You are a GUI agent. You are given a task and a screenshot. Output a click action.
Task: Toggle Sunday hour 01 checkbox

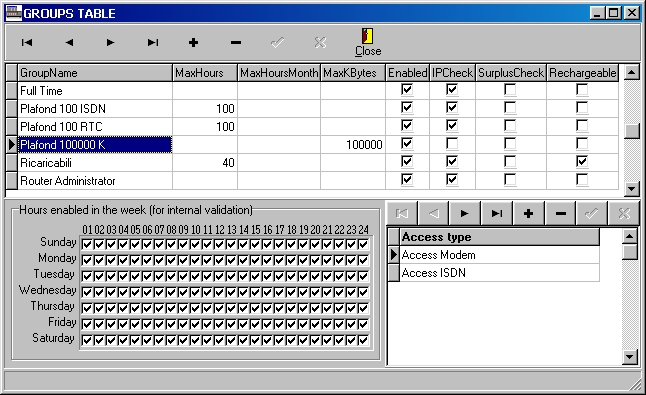click(87, 244)
